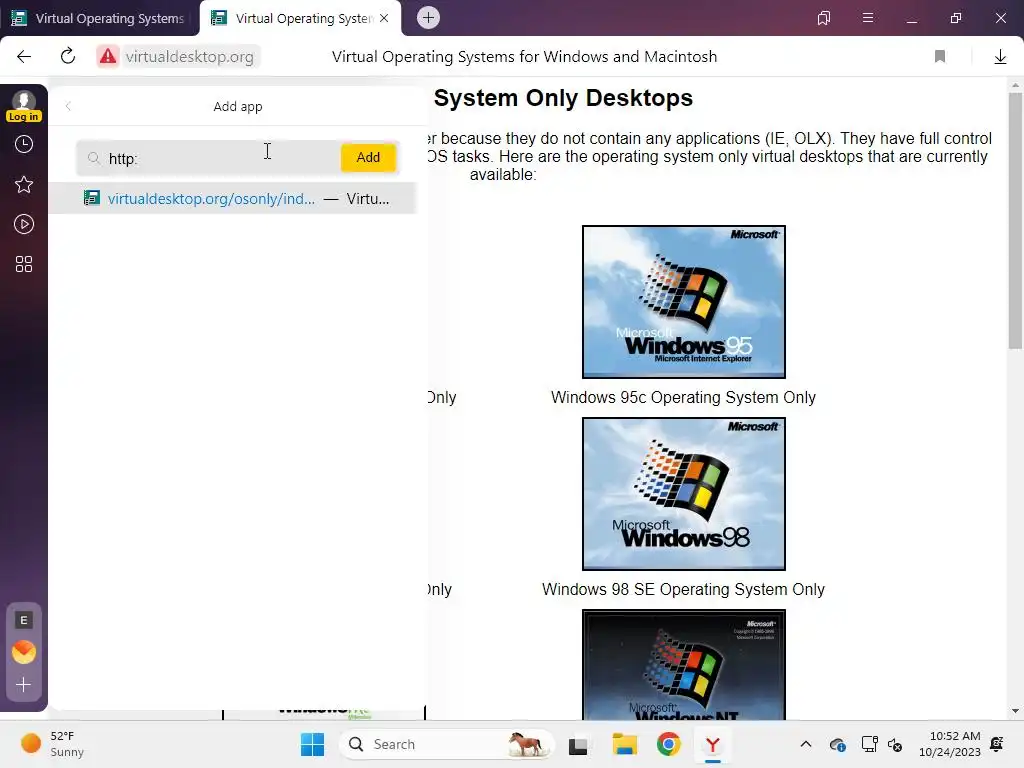Image resolution: width=1024 pixels, height=768 pixels.
Task: Open the Windows Start menu
Action: tap(312, 744)
